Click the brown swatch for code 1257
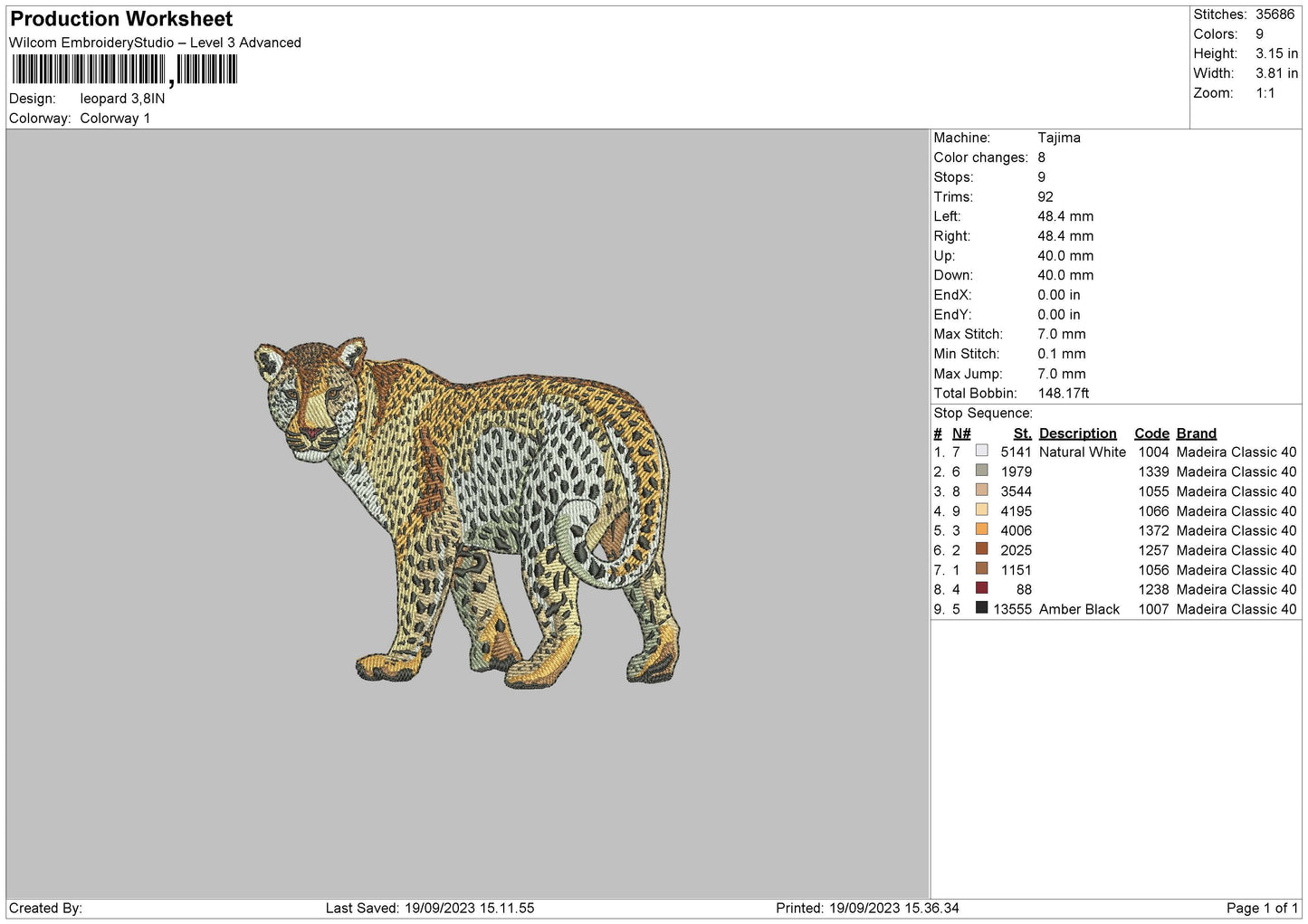1308x924 pixels. [x=981, y=549]
